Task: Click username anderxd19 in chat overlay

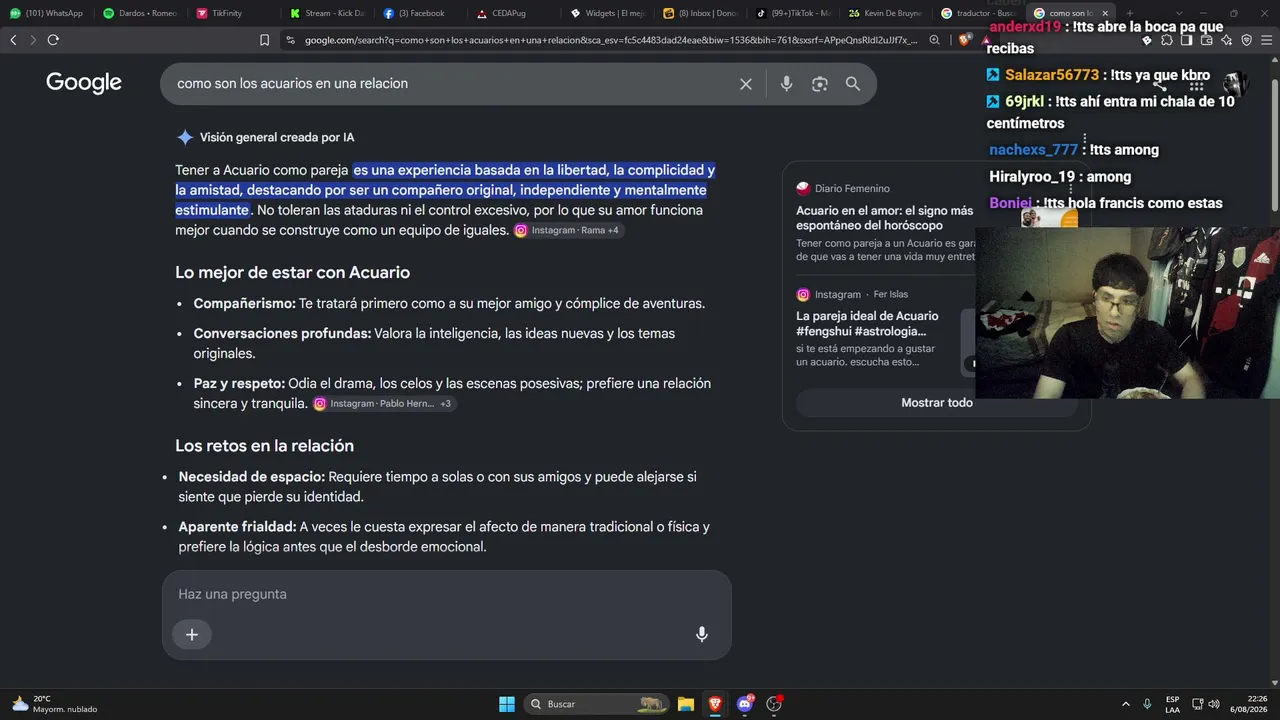Action: click(1025, 27)
